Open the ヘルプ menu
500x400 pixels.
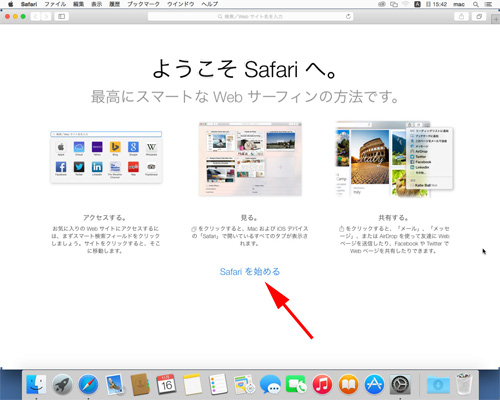(x=210, y=4)
